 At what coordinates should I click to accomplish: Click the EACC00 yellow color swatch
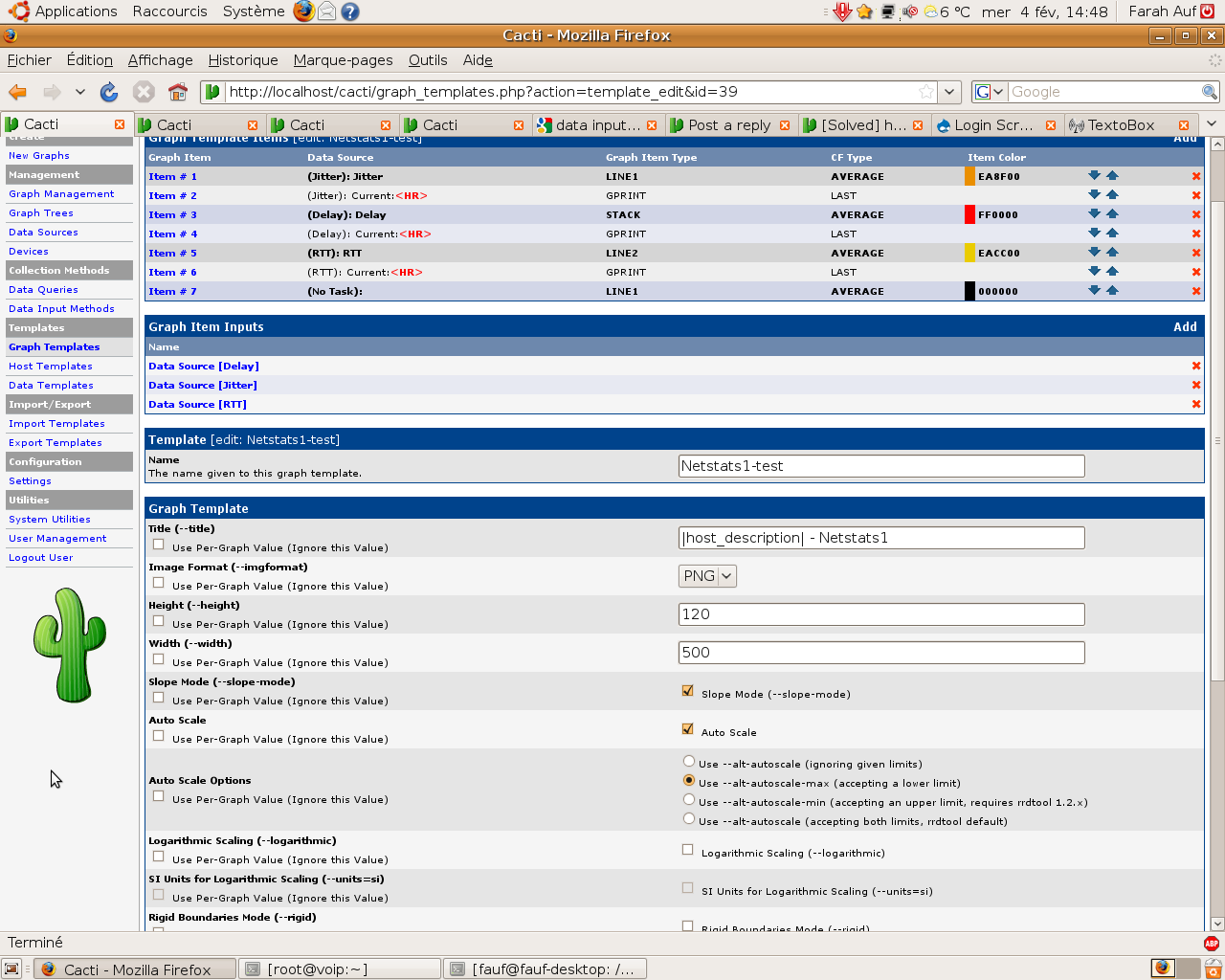pyautogui.click(x=969, y=253)
